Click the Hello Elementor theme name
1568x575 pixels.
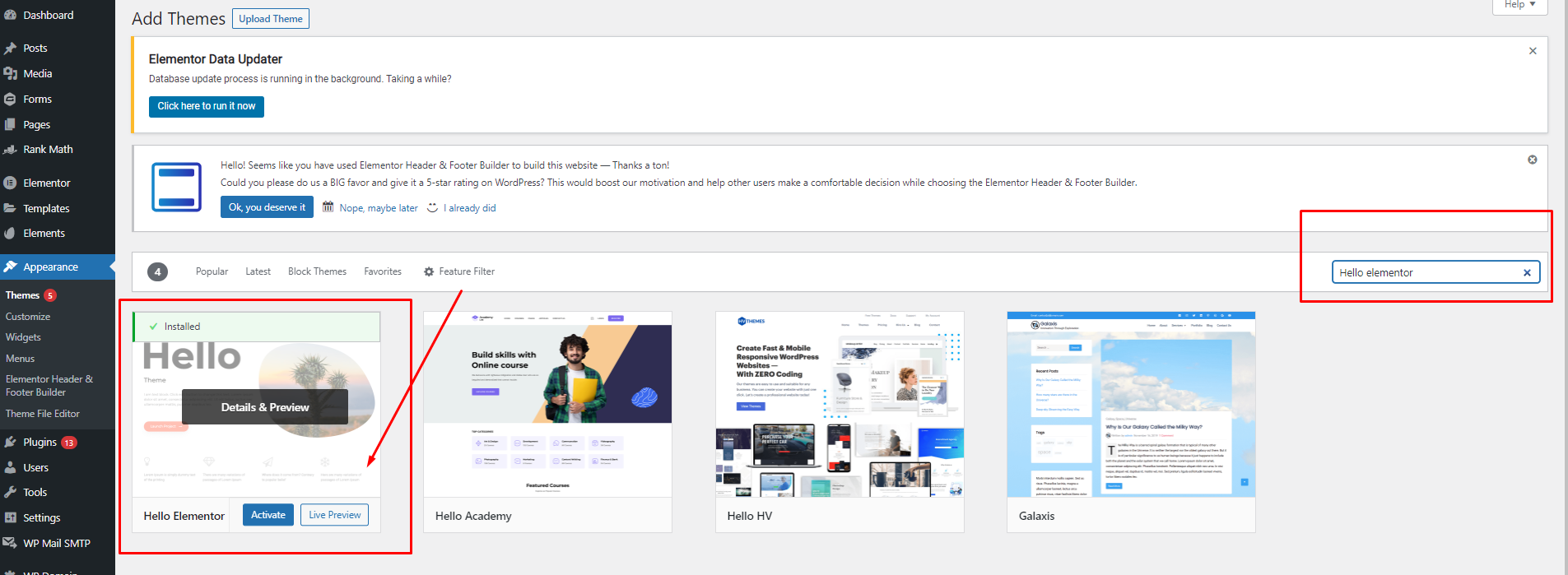pos(184,516)
